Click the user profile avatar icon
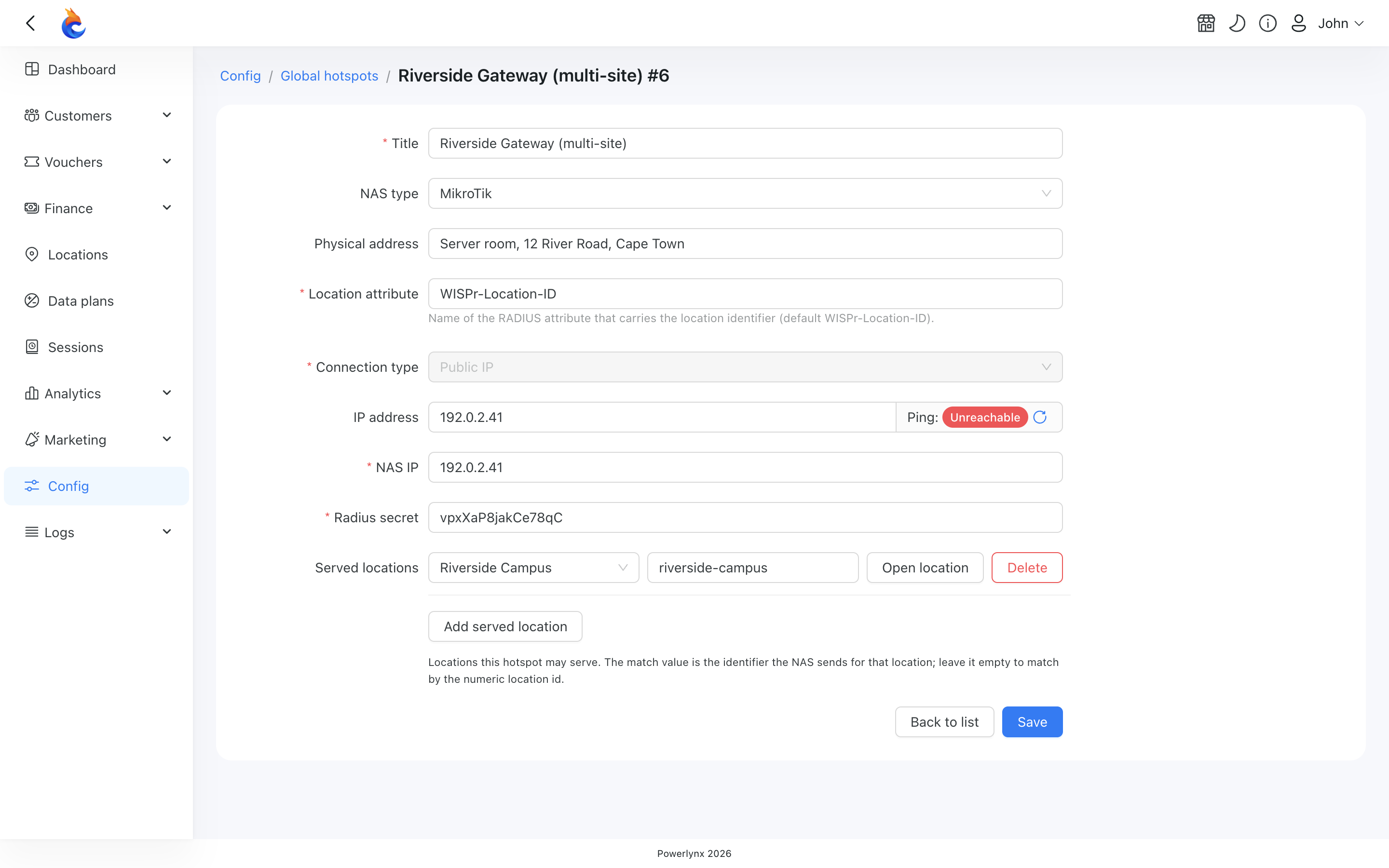 [1298, 24]
